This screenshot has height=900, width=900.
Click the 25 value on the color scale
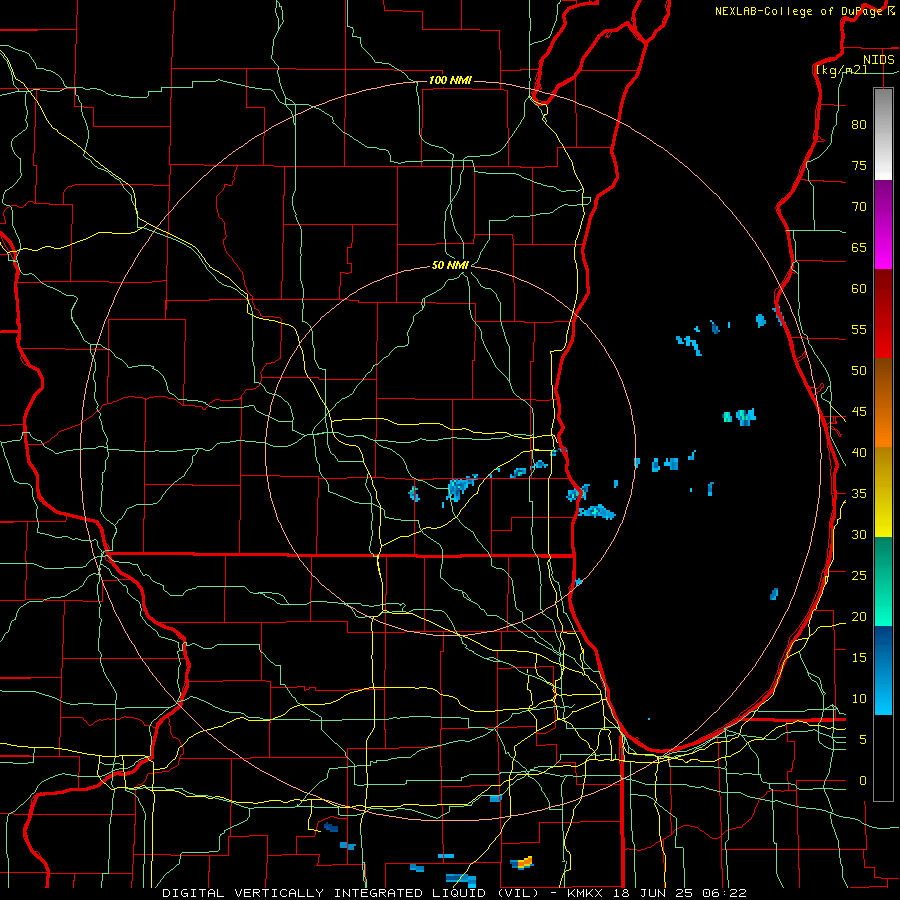point(859,575)
